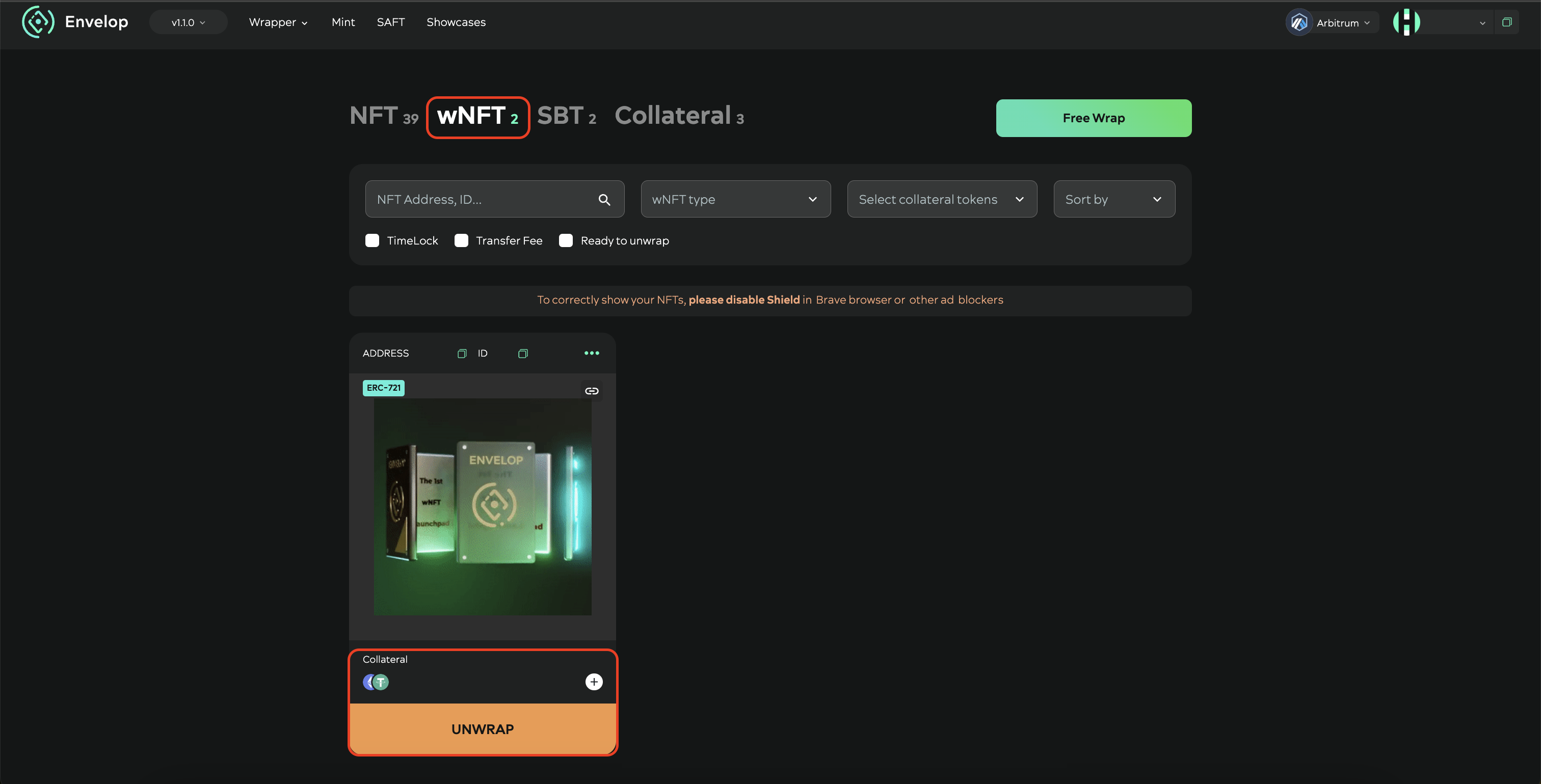Go to the Mint page
This screenshot has height=784, width=1541.
pos(343,22)
